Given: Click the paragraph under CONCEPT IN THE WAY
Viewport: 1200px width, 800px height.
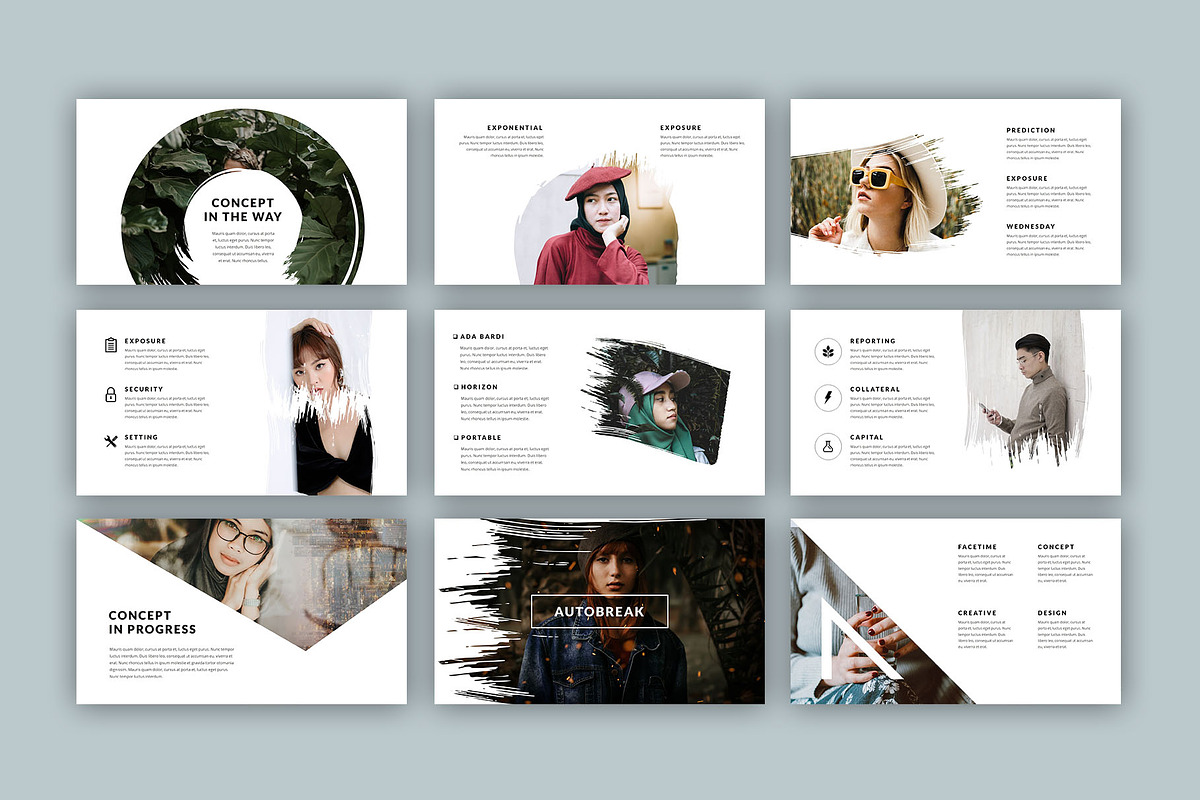Looking at the screenshot, I should [243, 247].
